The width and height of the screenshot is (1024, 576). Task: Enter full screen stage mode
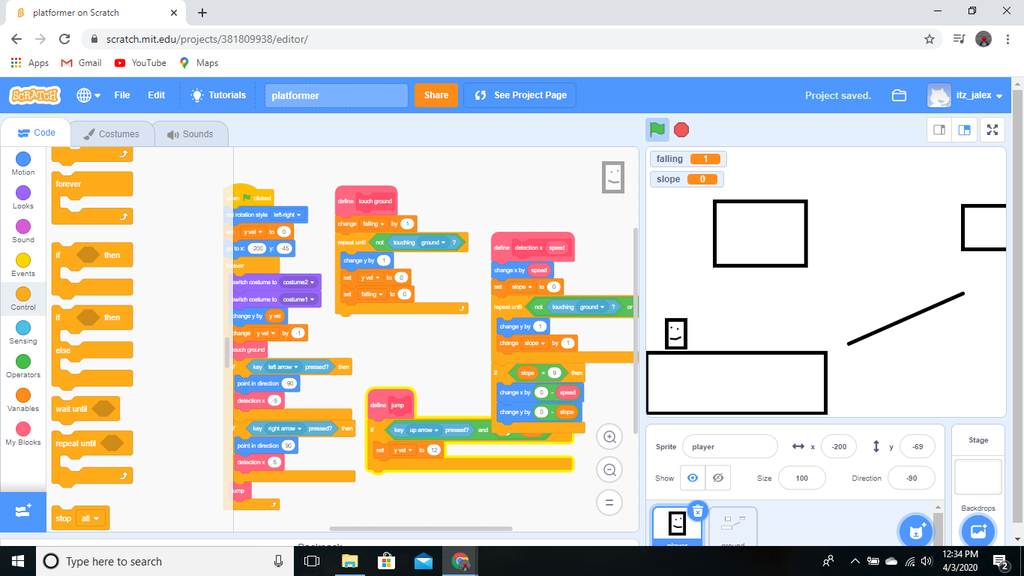[x=992, y=130]
